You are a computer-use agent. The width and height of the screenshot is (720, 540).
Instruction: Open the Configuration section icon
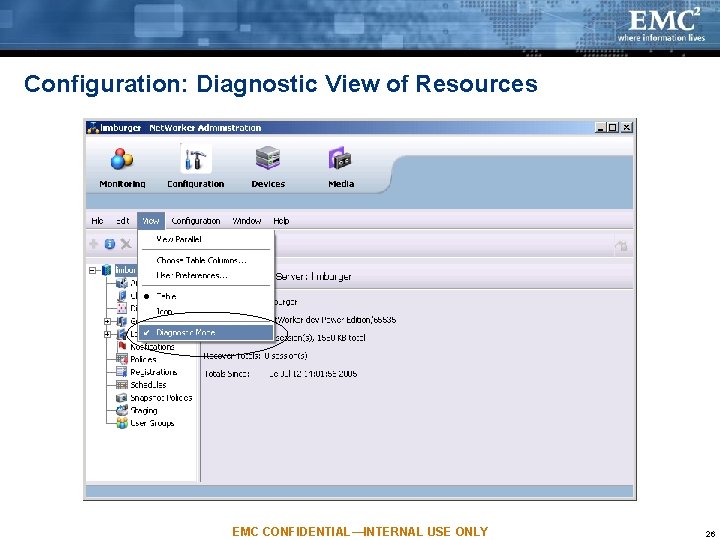click(196, 159)
